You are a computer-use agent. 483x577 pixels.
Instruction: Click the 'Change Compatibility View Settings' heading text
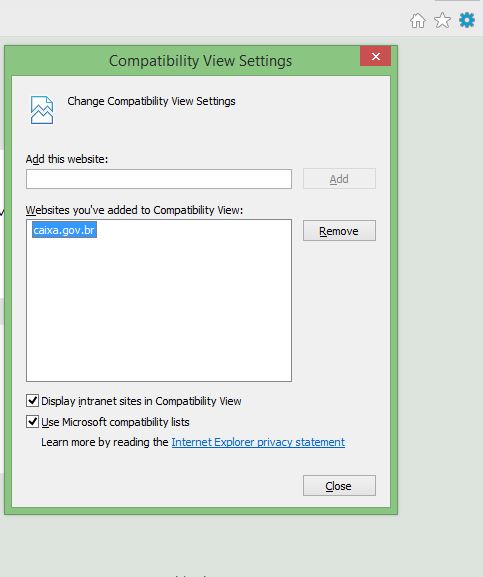point(151,101)
